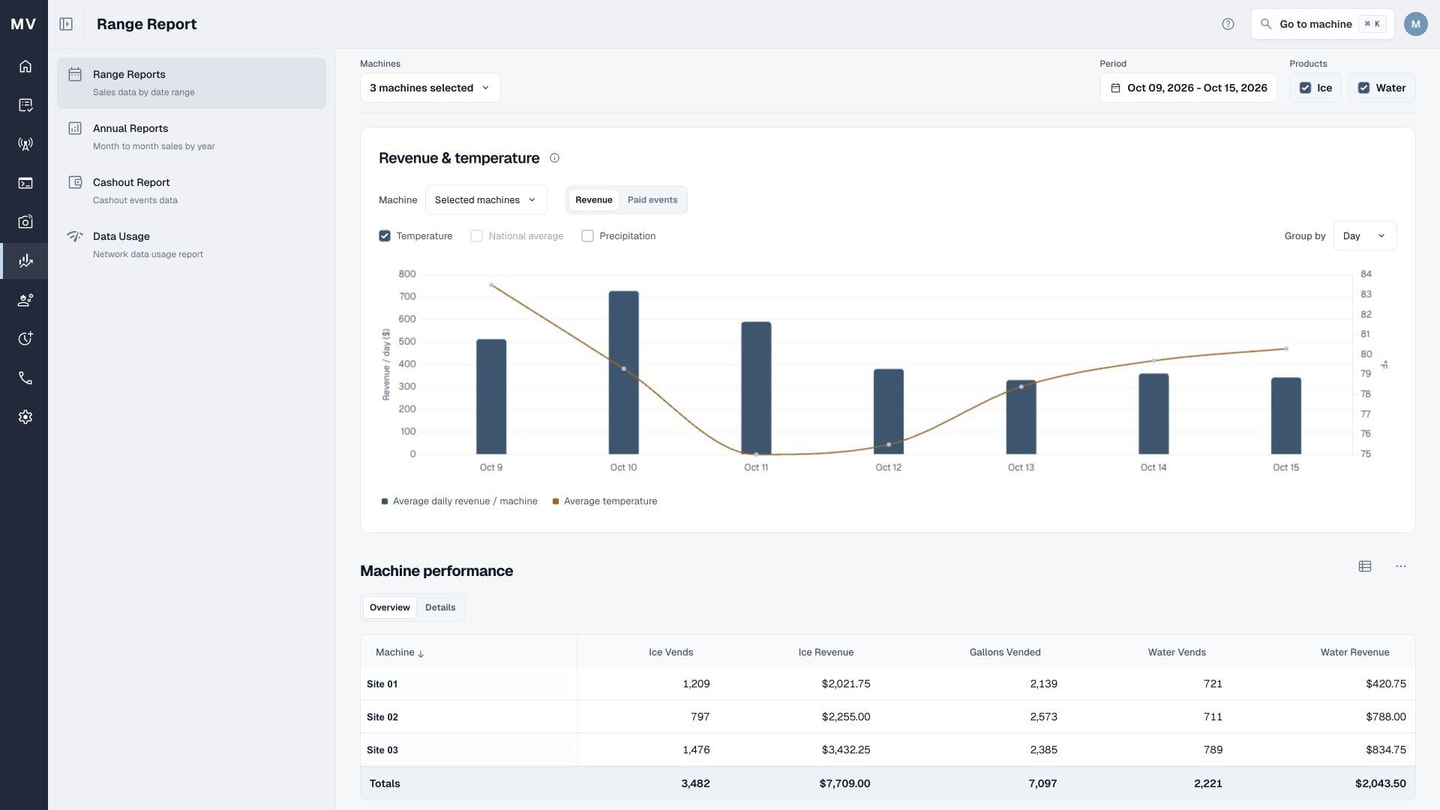
Task: Click the Go to machine search box
Action: tap(1322, 24)
